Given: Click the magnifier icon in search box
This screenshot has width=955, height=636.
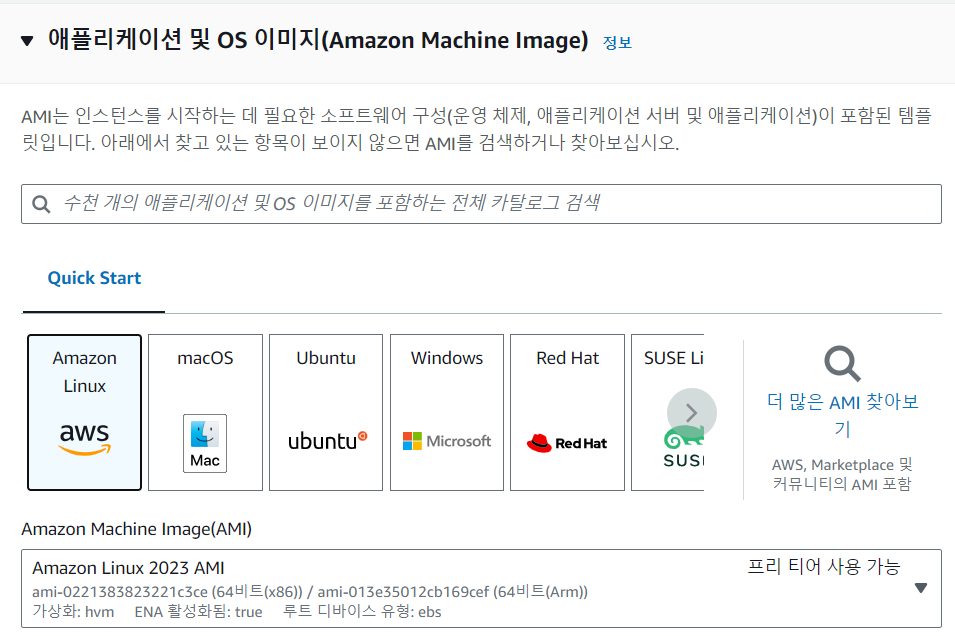Looking at the screenshot, I should (x=41, y=204).
